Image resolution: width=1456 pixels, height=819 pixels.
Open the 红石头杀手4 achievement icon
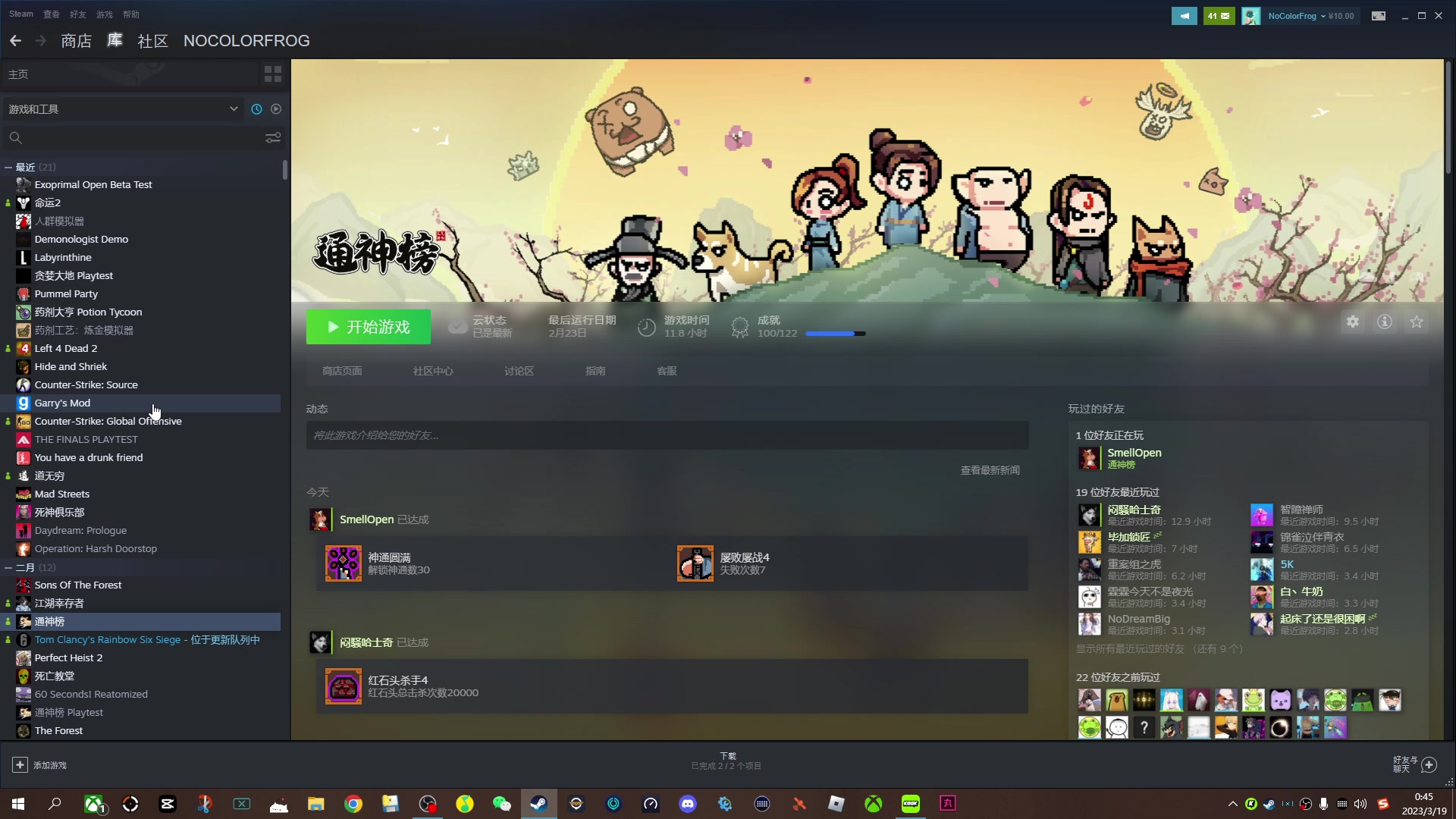click(344, 686)
